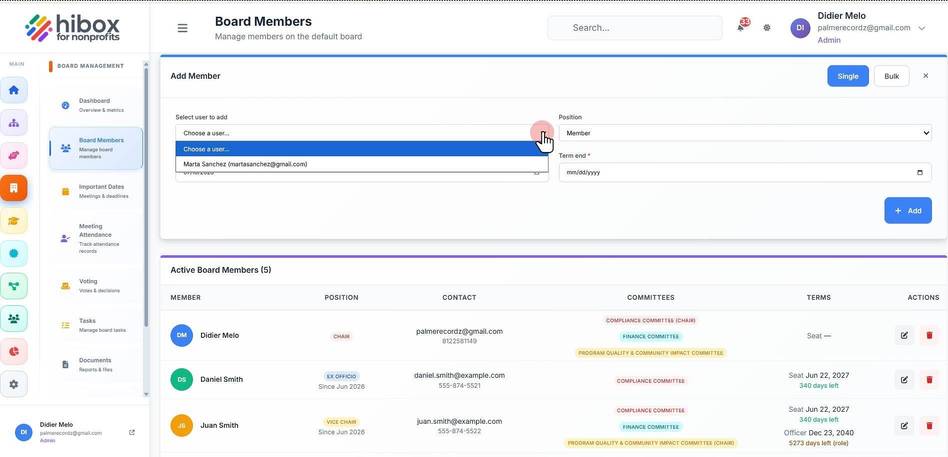Click the Term end date field
Viewport: 948px width, 457px height.
(745, 172)
